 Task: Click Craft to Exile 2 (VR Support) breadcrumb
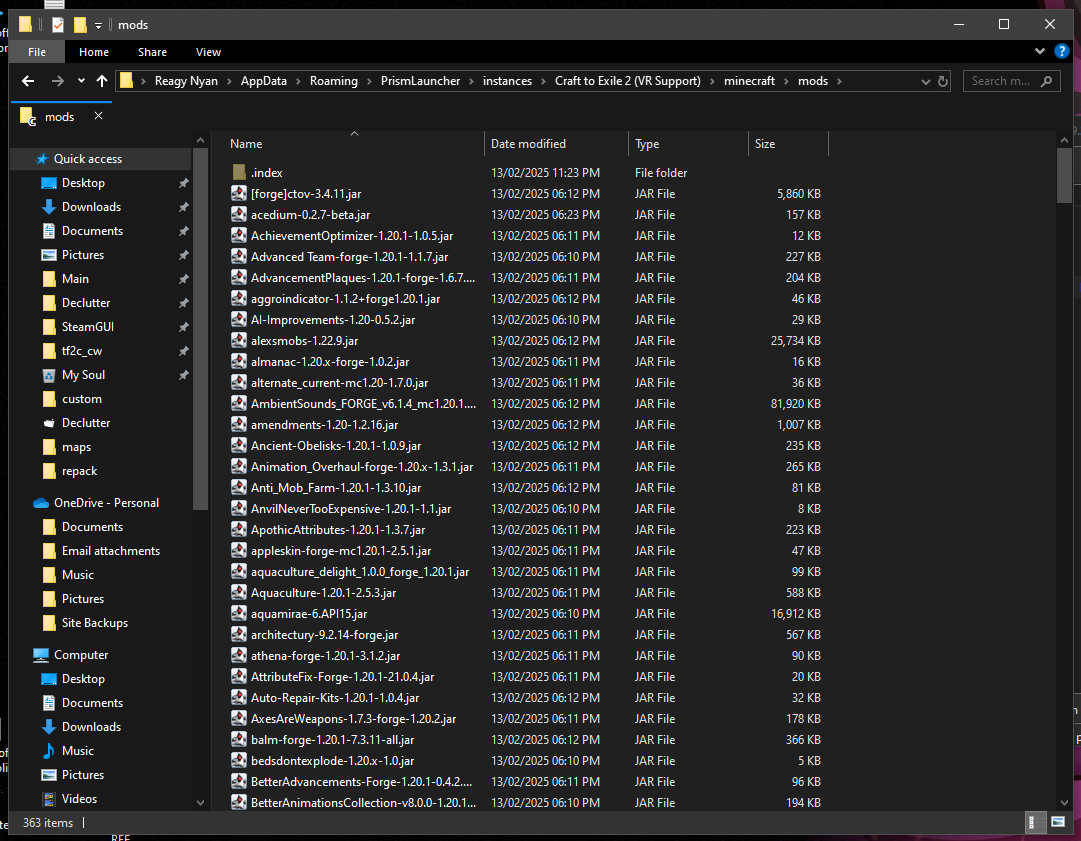point(628,81)
